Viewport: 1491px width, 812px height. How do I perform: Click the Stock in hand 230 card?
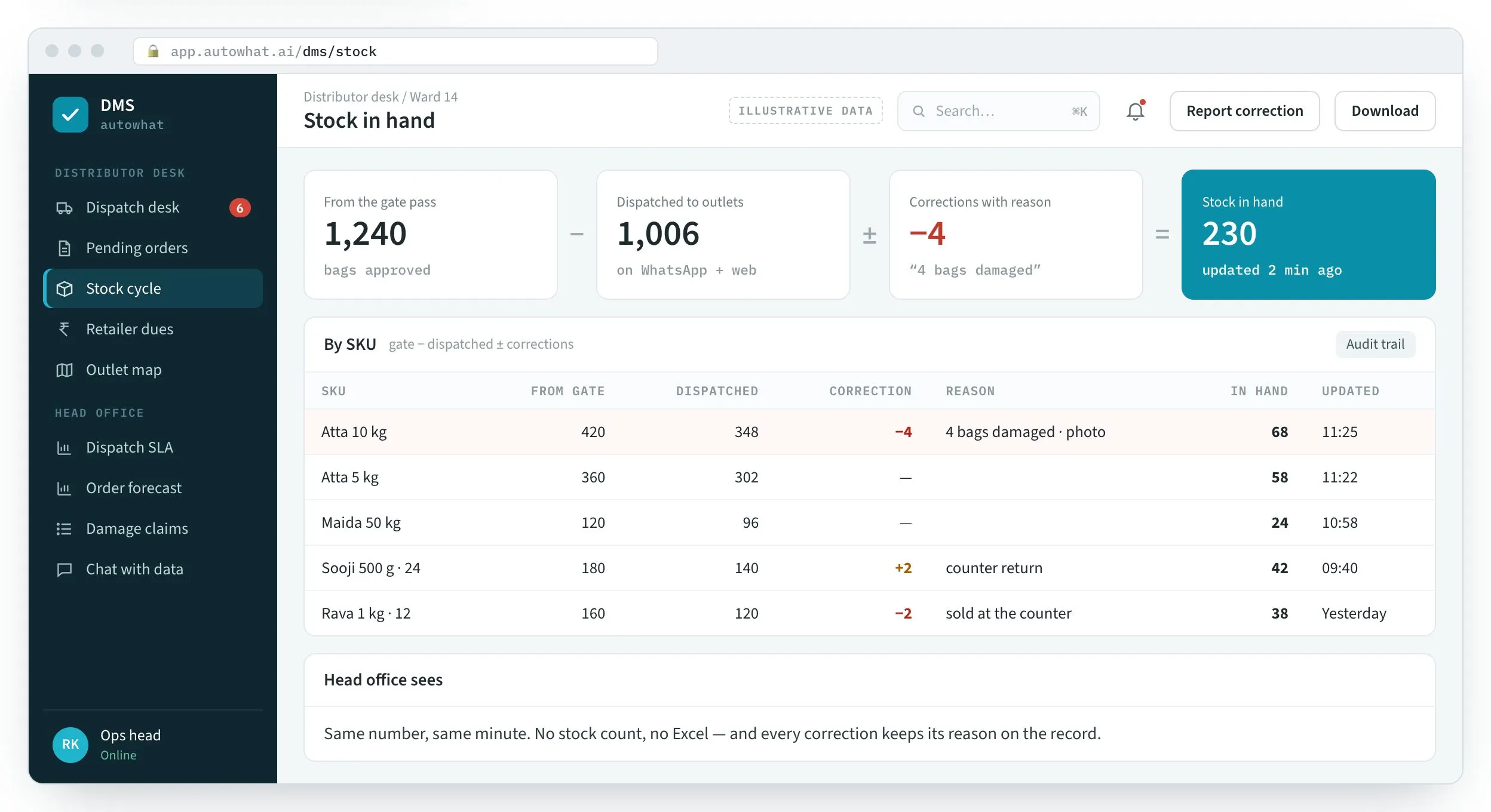pyautogui.click(x=1308, y=235)
